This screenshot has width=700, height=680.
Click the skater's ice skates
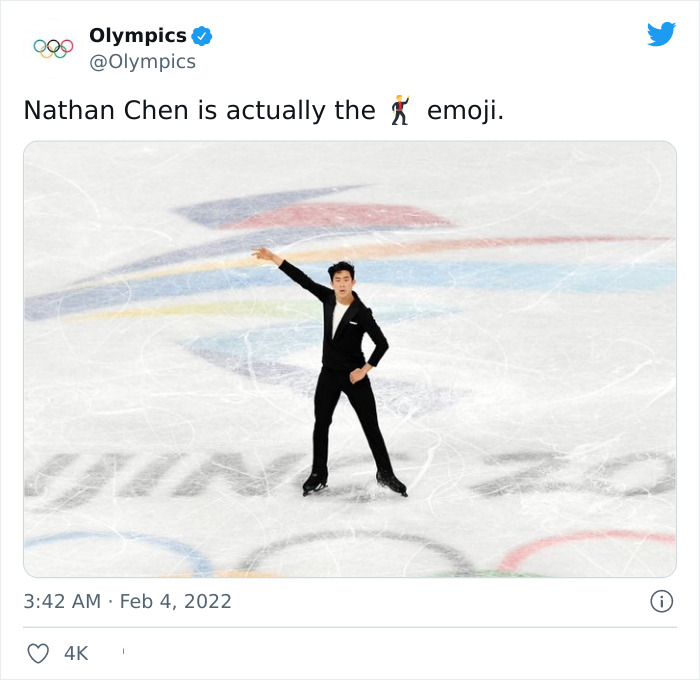pos(355,483)
